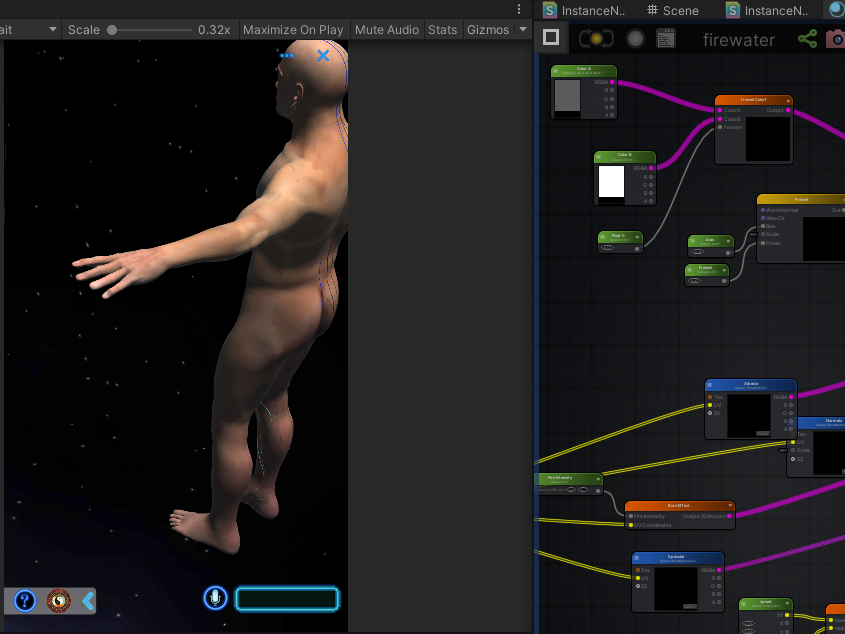
Task: Click the yellow live update arrows icon
Action: (596, 39)
